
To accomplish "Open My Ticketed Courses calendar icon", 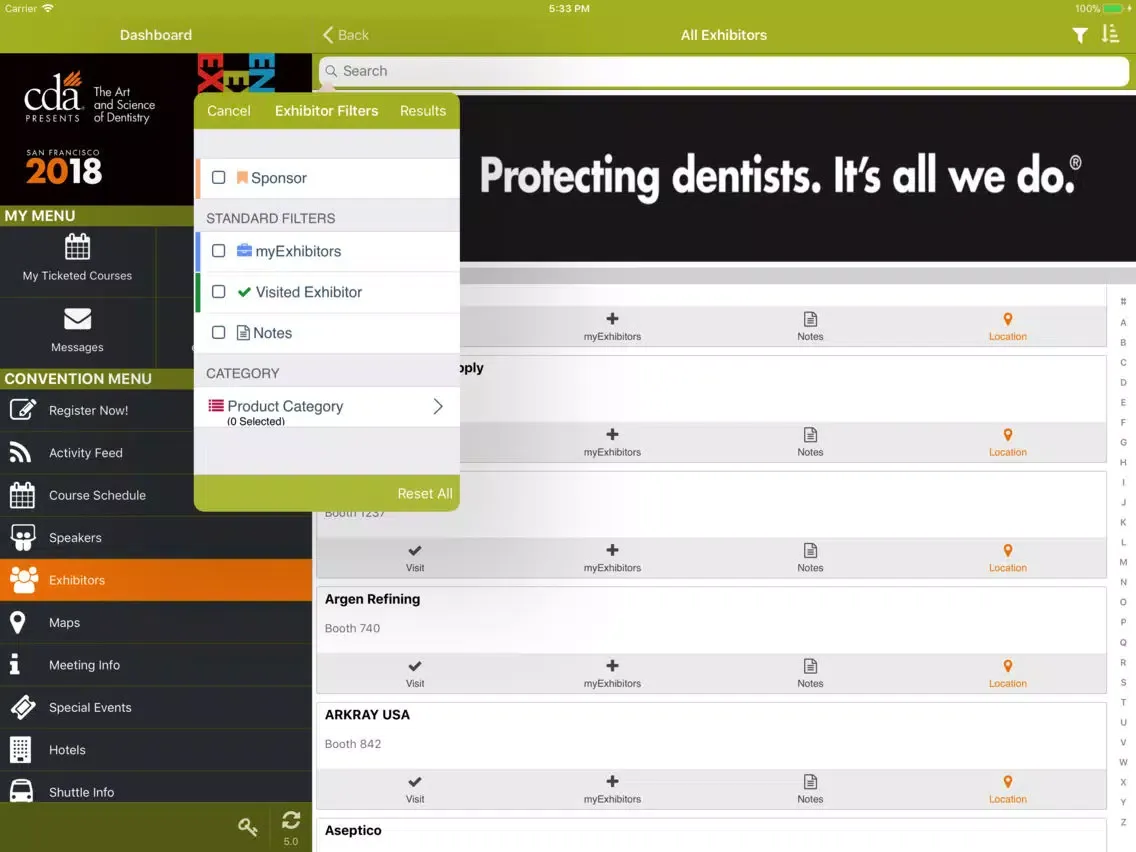I will pyautogui.click(x=78, y=247).
